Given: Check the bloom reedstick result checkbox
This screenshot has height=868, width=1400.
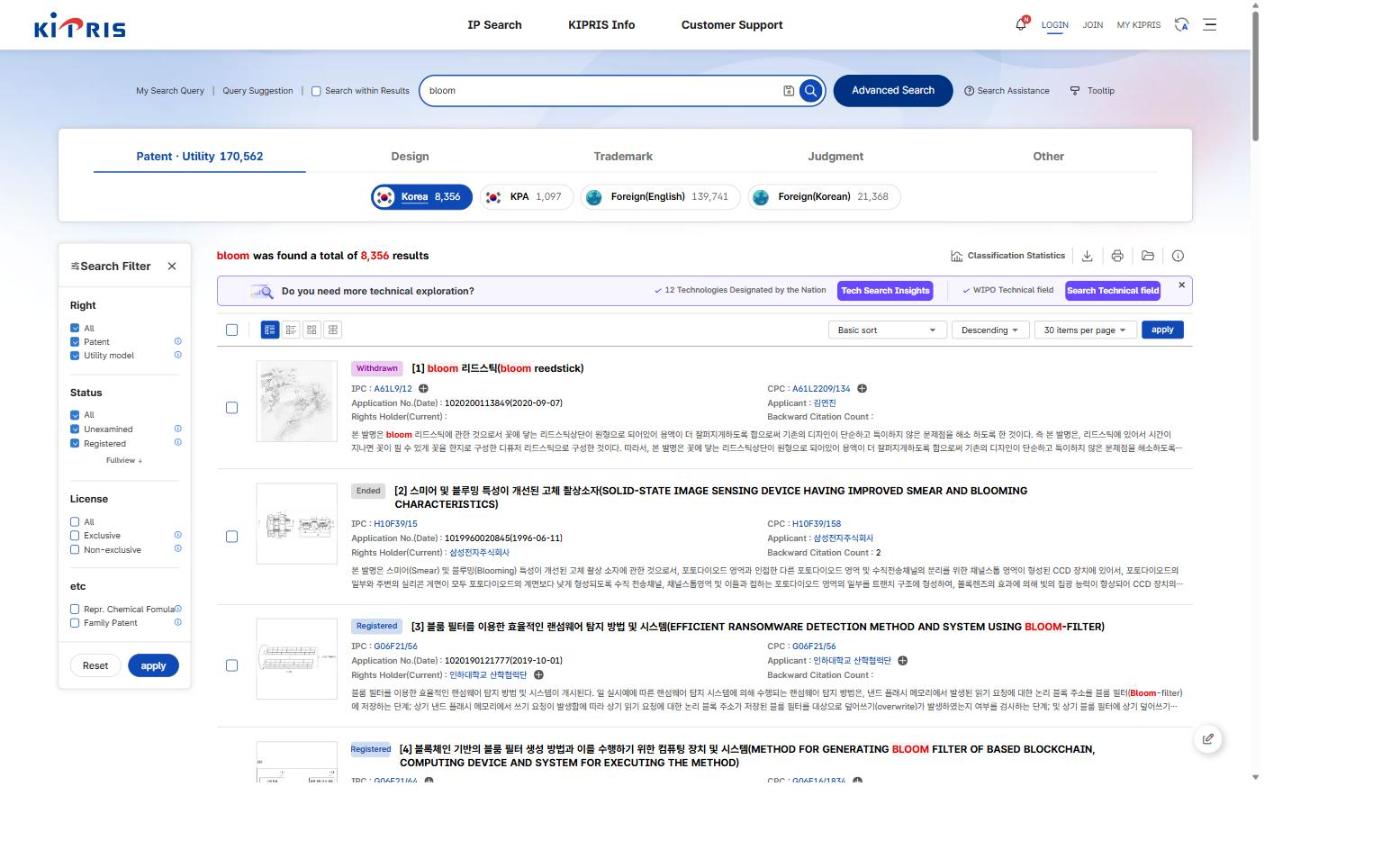Looking at the screenshot, I should (x=232, y=408).
